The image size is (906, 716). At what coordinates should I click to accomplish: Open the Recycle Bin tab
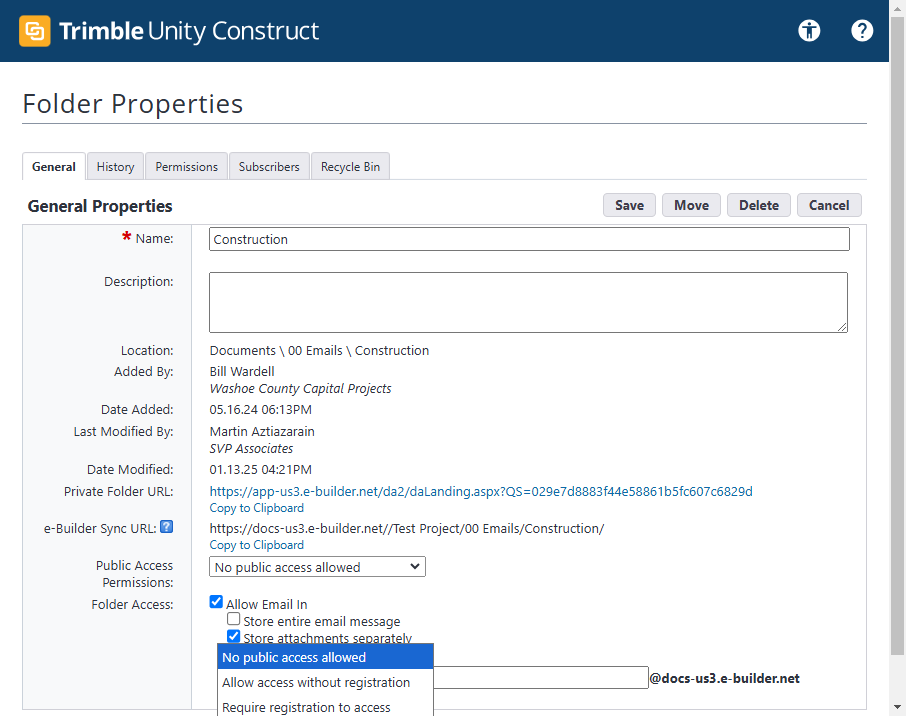(x=350, y=166)
